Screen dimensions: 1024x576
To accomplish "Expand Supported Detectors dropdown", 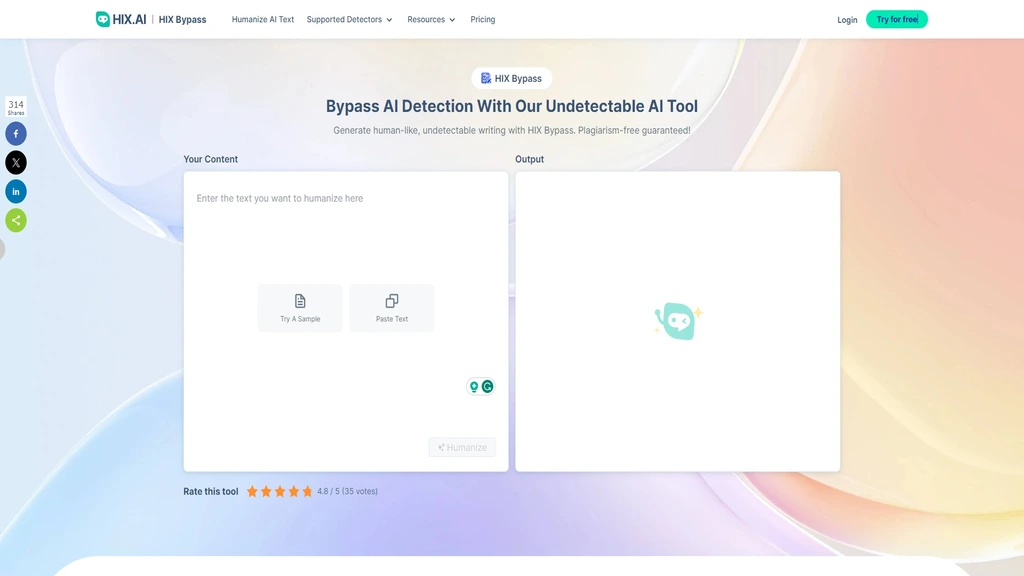I will tap(349, 20).
